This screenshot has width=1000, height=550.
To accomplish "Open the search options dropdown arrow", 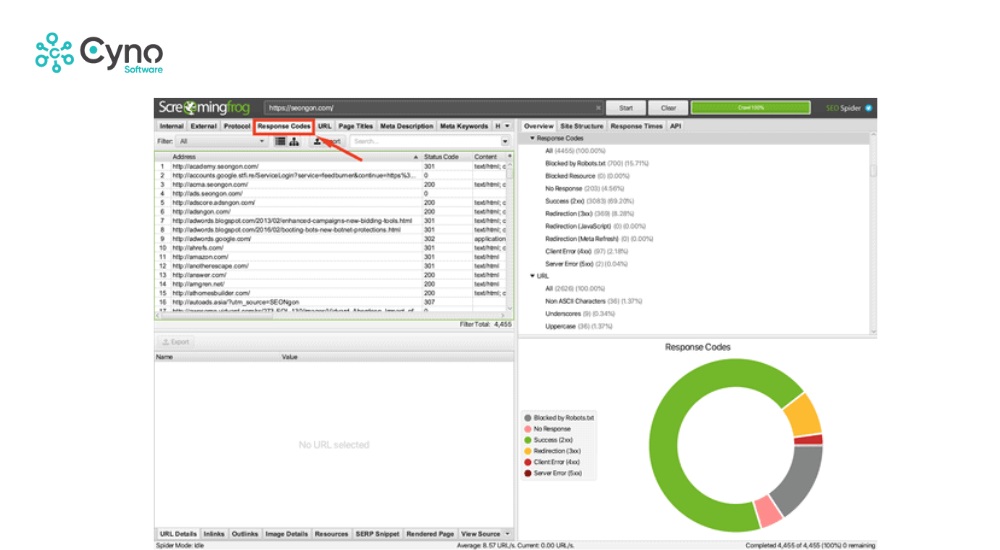I will (x=505, y=141).
